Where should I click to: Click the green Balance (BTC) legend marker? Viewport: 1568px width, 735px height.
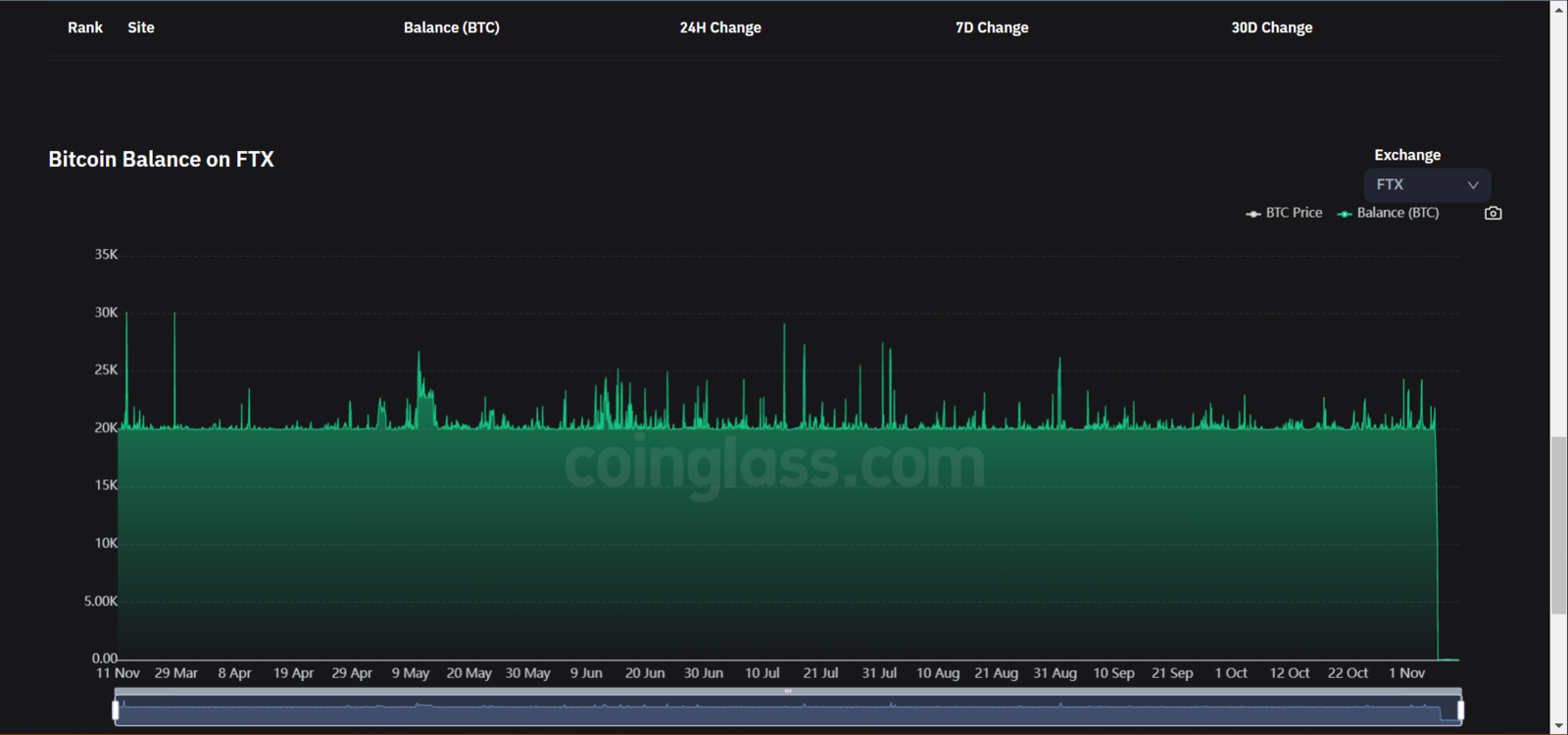(x=1345, y=214)
